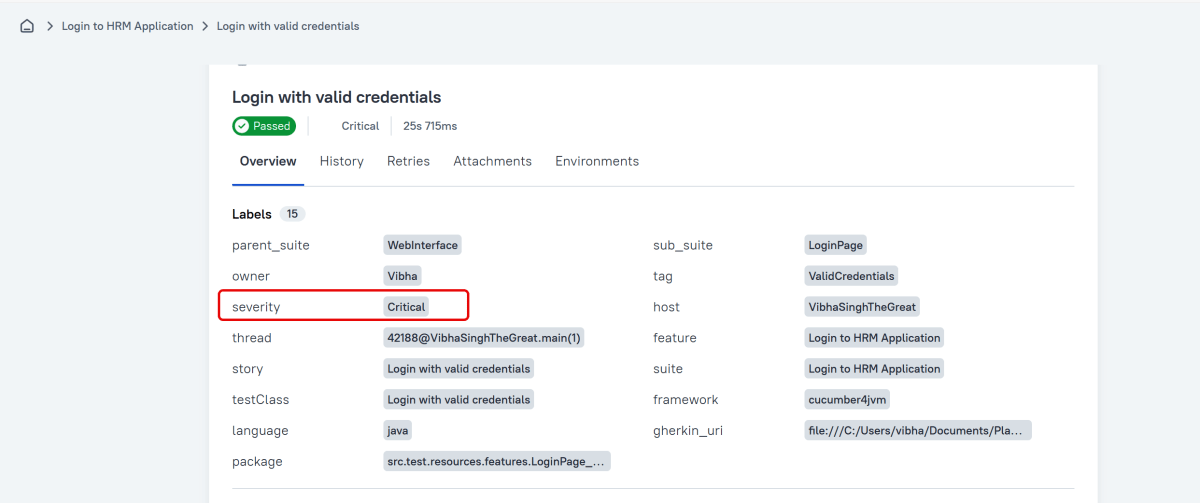Click the WebInterface parent_suite label chip
This screenshot has height=503, width=1200.
(422, 245)
